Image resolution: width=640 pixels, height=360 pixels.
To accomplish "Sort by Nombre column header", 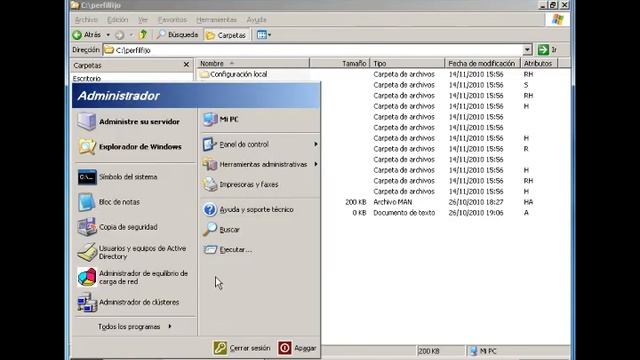I will point(253,63).
